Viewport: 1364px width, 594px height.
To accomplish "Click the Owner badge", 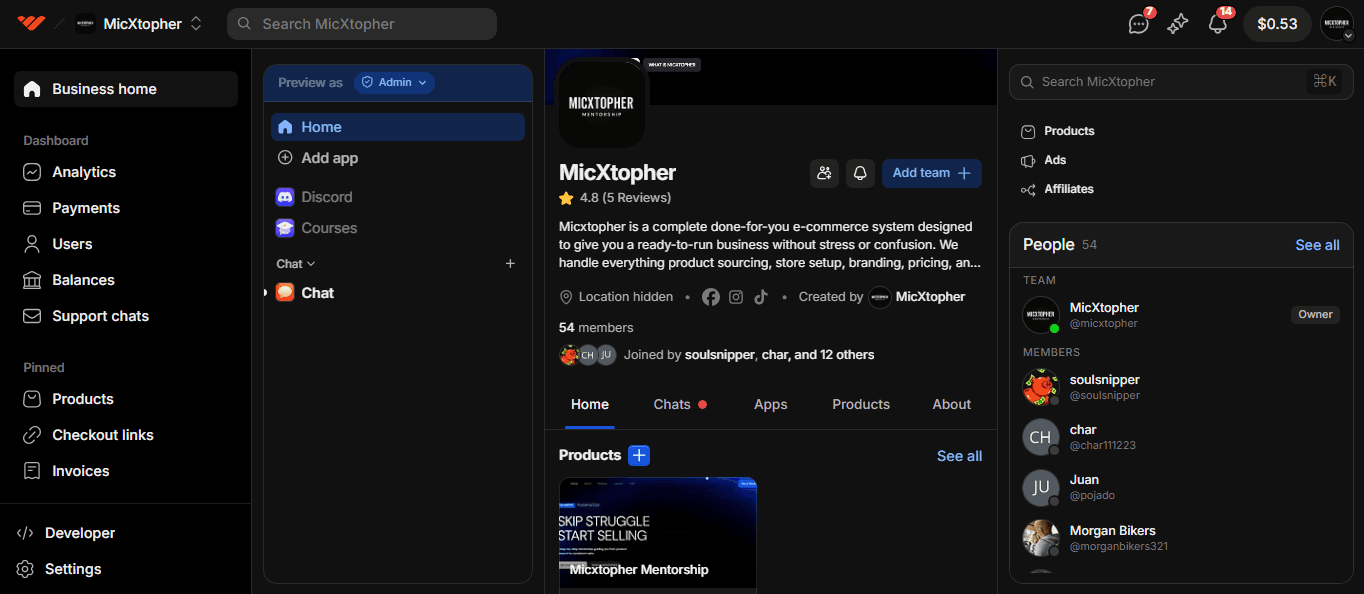I will point(1315,314).
